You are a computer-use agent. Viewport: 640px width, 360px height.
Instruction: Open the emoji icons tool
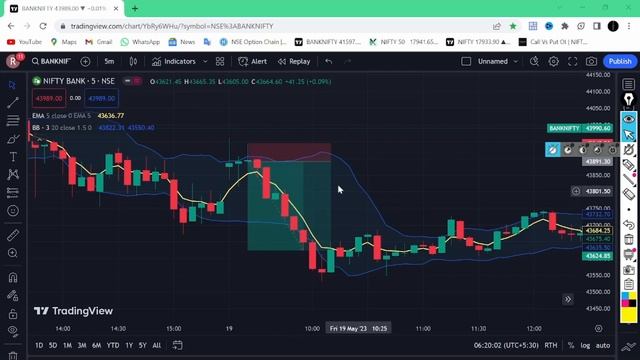click(13, 211)
